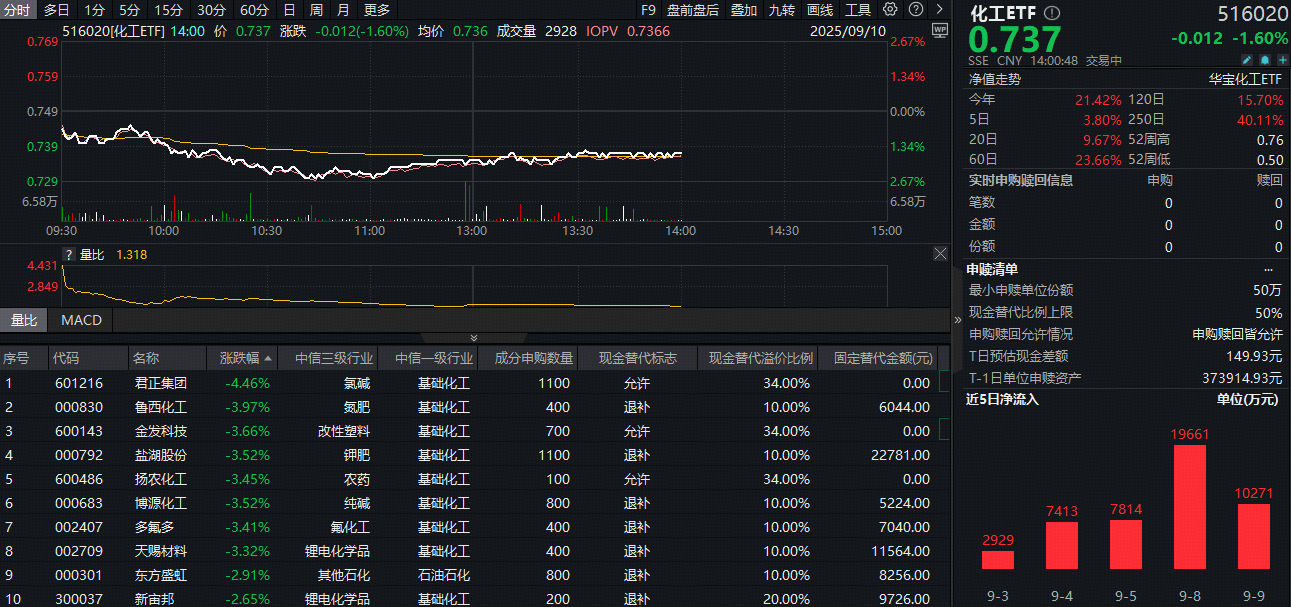Toggle 叠加 overlay mode in the toolbar
Screen dimensions: 1291x607
743,10
